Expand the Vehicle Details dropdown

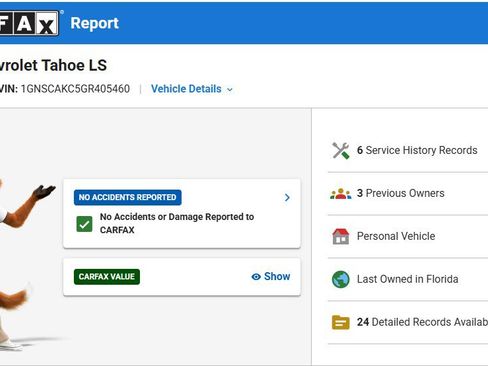click(x=192, y=89)
